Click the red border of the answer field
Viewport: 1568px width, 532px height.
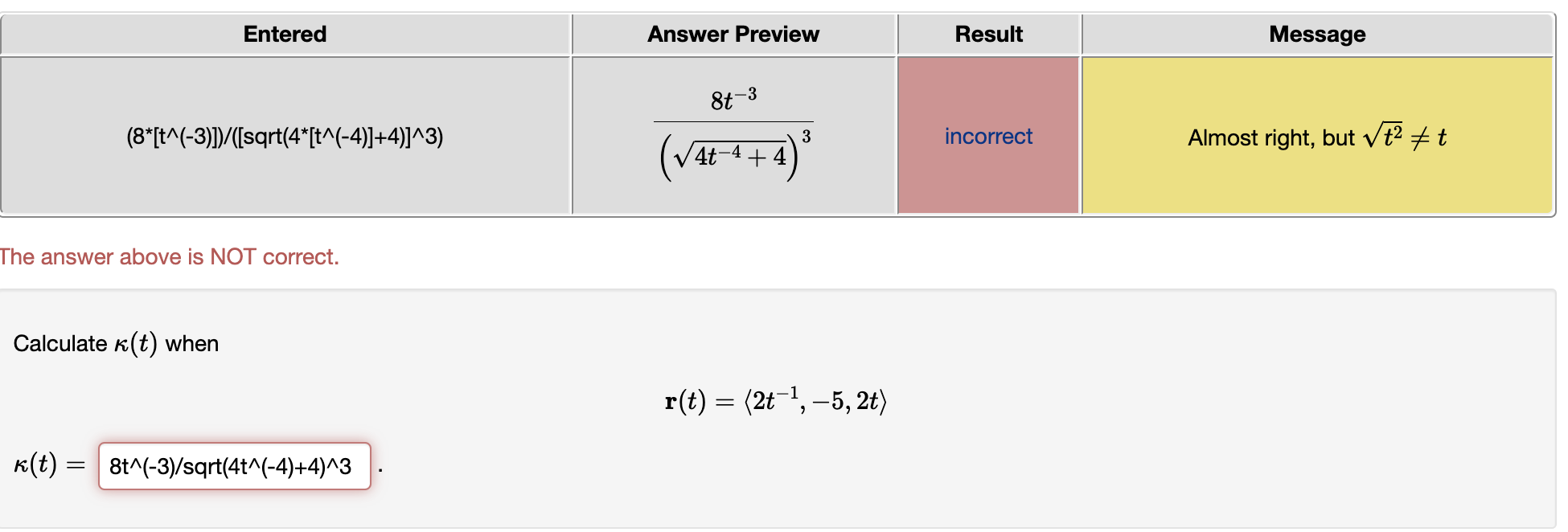[x=101, y=466]
